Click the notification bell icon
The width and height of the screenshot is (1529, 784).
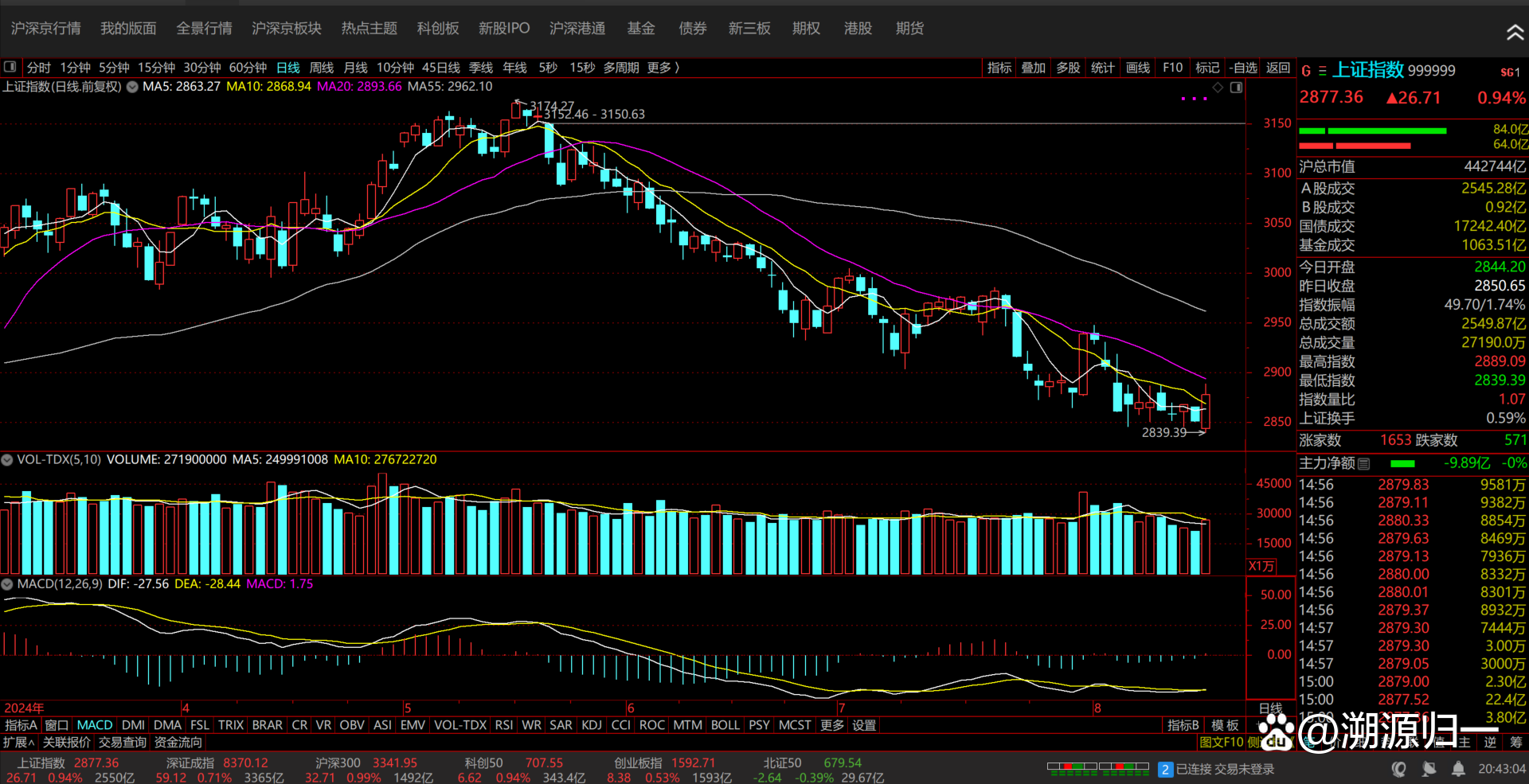[1458, 769]
